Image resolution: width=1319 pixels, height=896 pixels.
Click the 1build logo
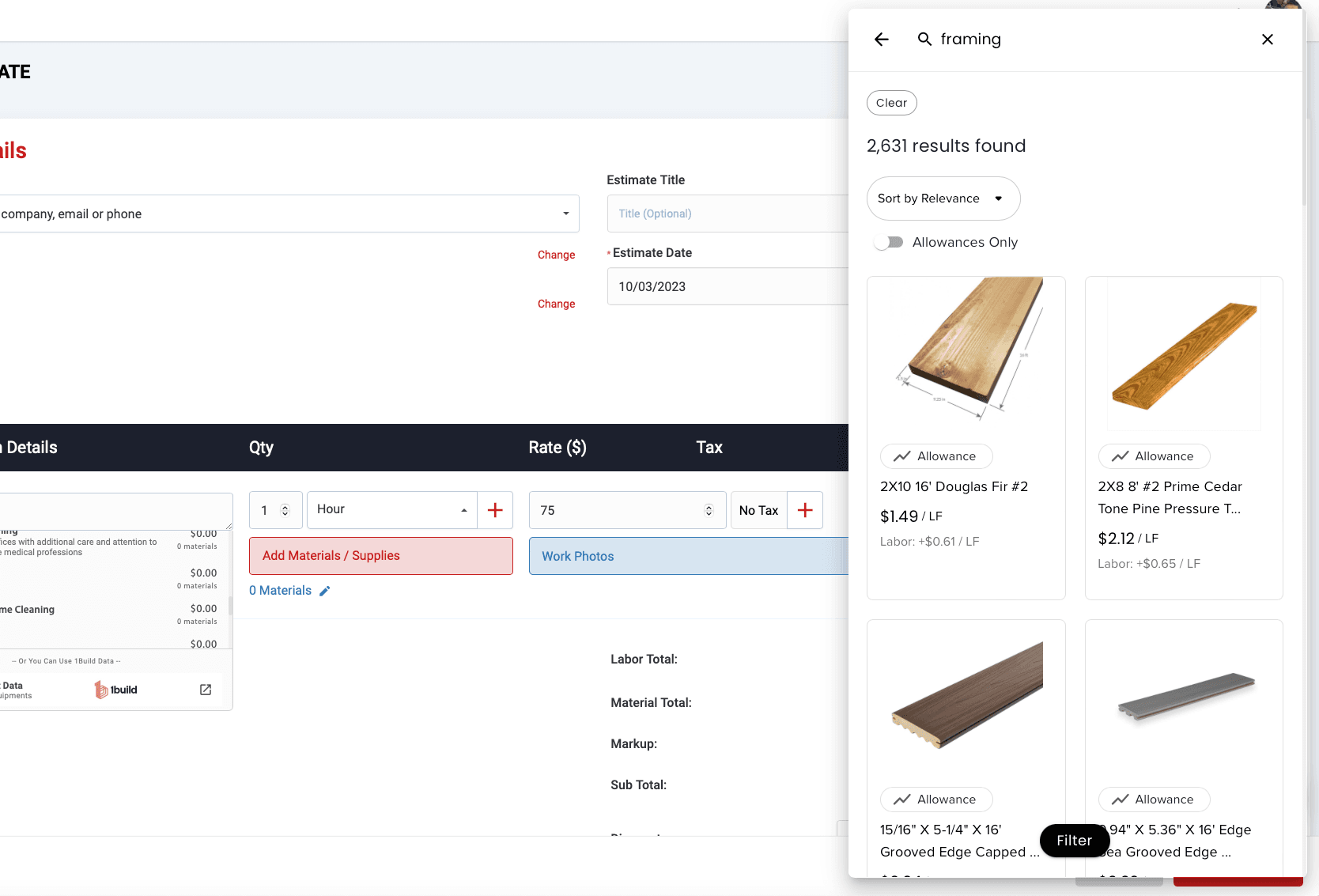pyautogui.click(x=116, y=690)
